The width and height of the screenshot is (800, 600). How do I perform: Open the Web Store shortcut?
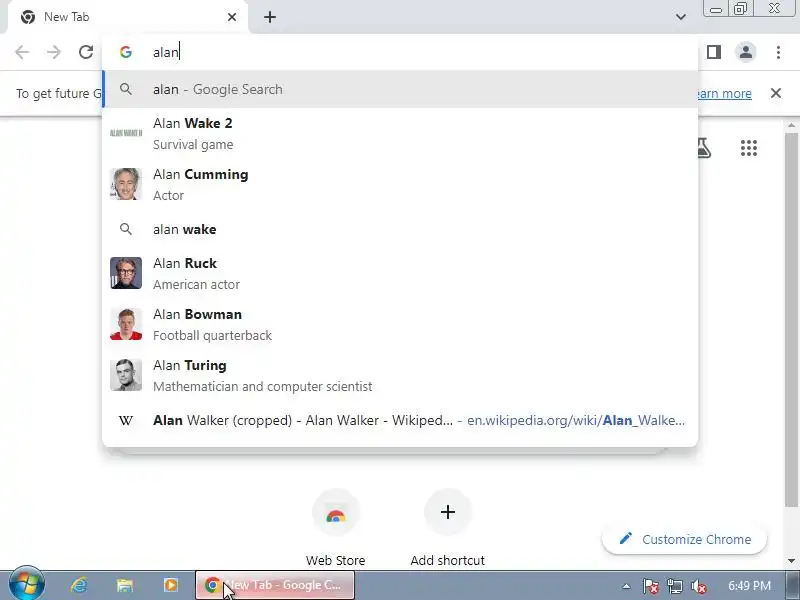click(336, 528)
